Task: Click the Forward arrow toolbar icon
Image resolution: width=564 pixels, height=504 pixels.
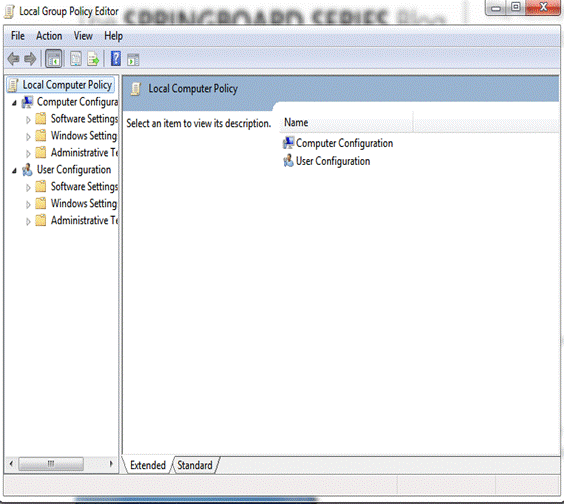Action: [x=30, y=59]
